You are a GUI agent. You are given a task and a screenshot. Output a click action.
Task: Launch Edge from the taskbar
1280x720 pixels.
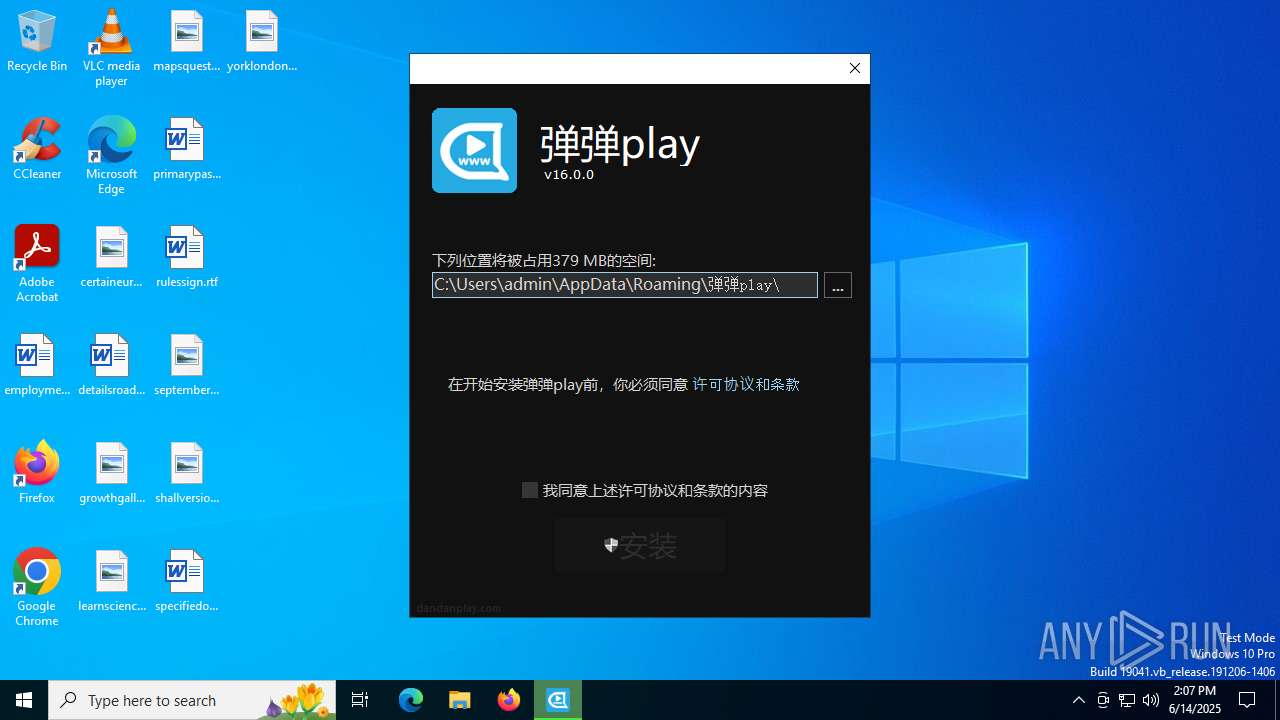(411, 700)
